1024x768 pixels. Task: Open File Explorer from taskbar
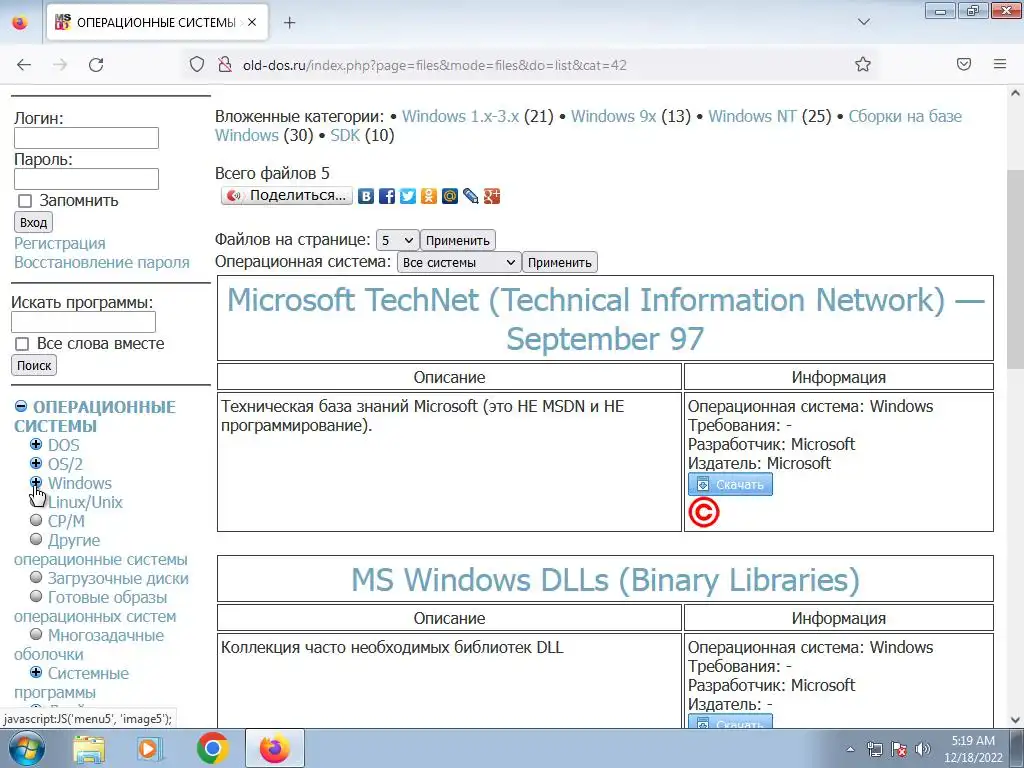(x=89, y=748)
